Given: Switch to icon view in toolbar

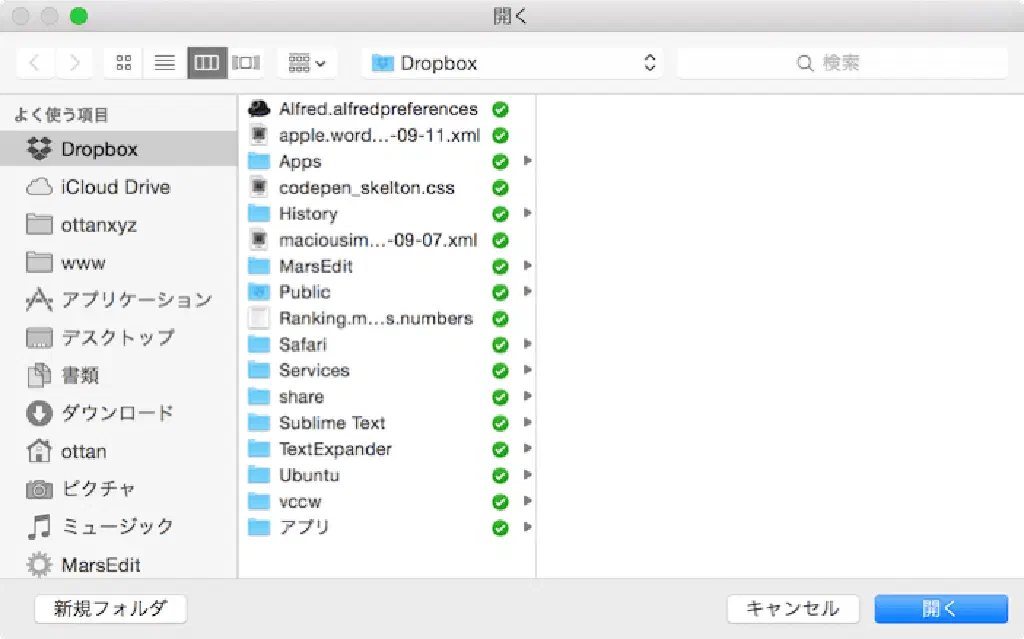Looking at the screenshot, I should click(124, 63).
